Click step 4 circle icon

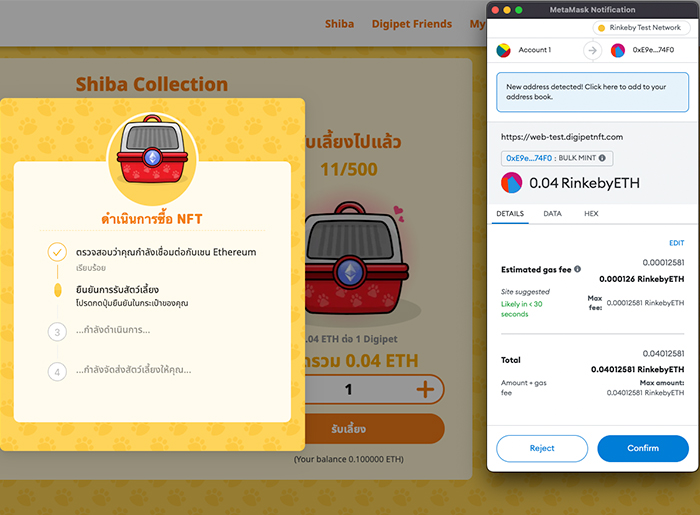coord(57,372)
